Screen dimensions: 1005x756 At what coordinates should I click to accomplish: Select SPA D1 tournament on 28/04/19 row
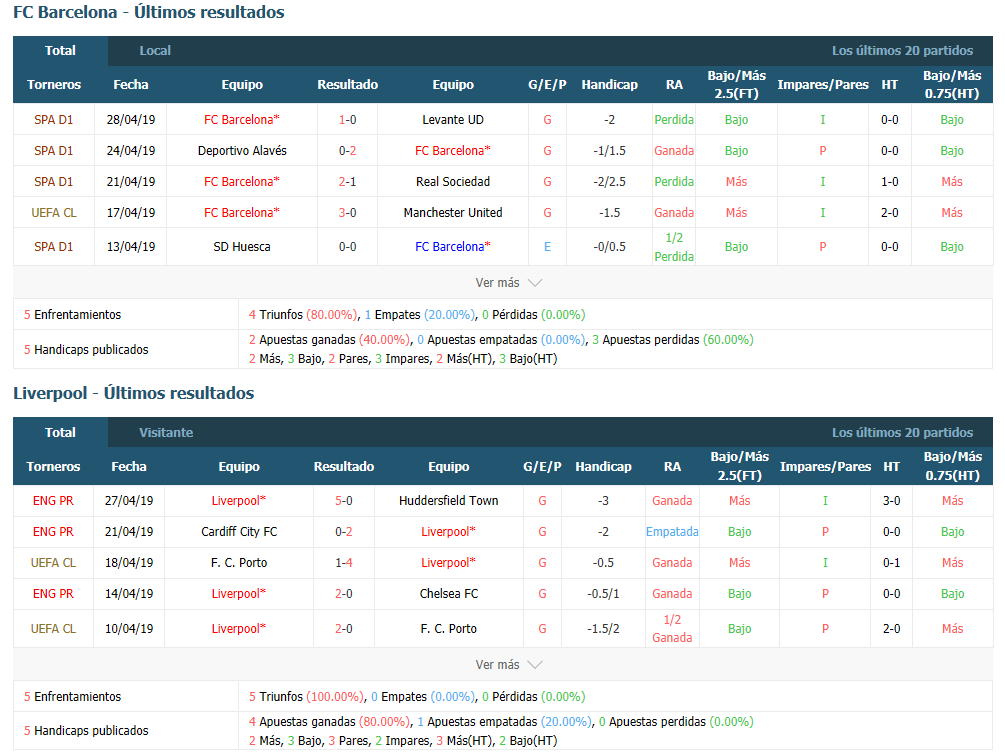click(54, 120)
